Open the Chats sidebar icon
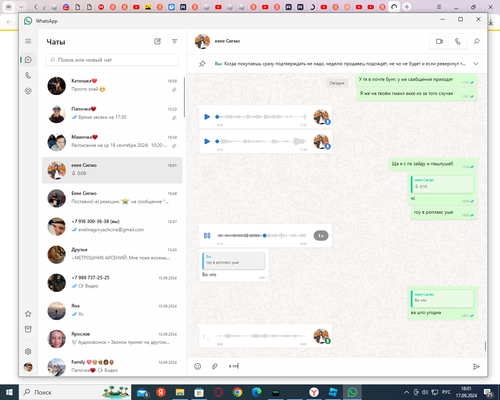 click(28, 60)
